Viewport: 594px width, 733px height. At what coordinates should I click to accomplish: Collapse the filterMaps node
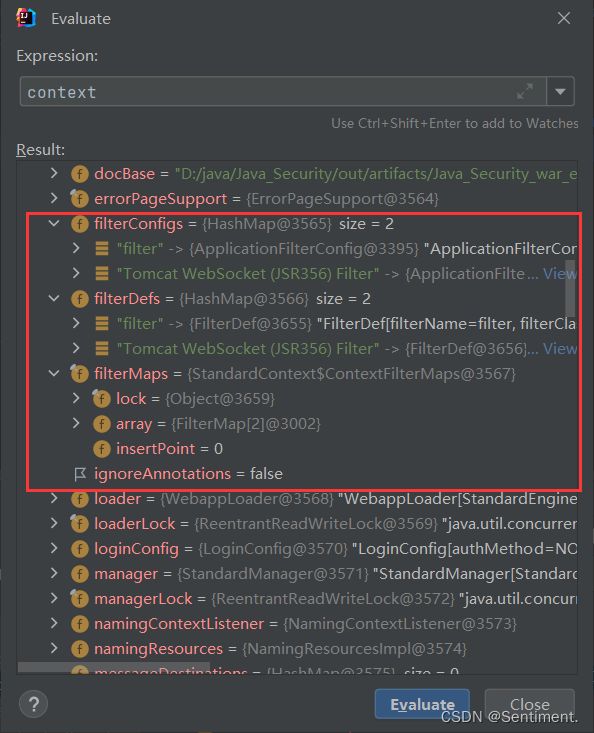[54, 373]
